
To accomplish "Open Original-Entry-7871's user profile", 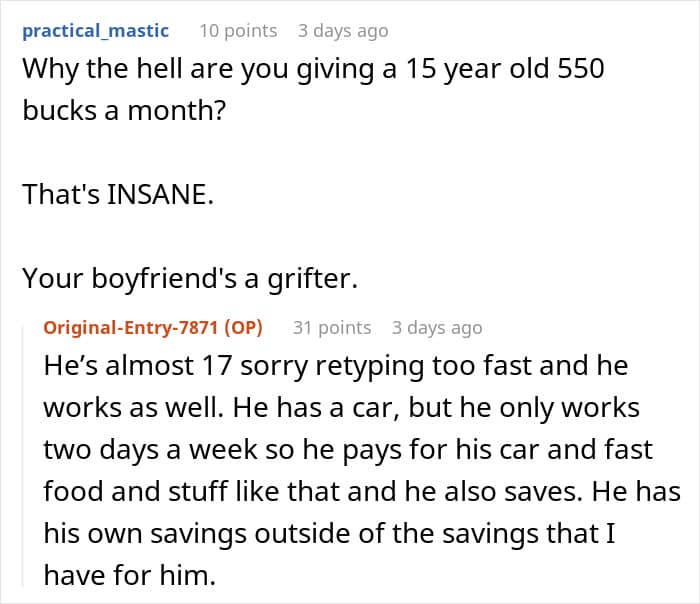I will click(131, 328).
